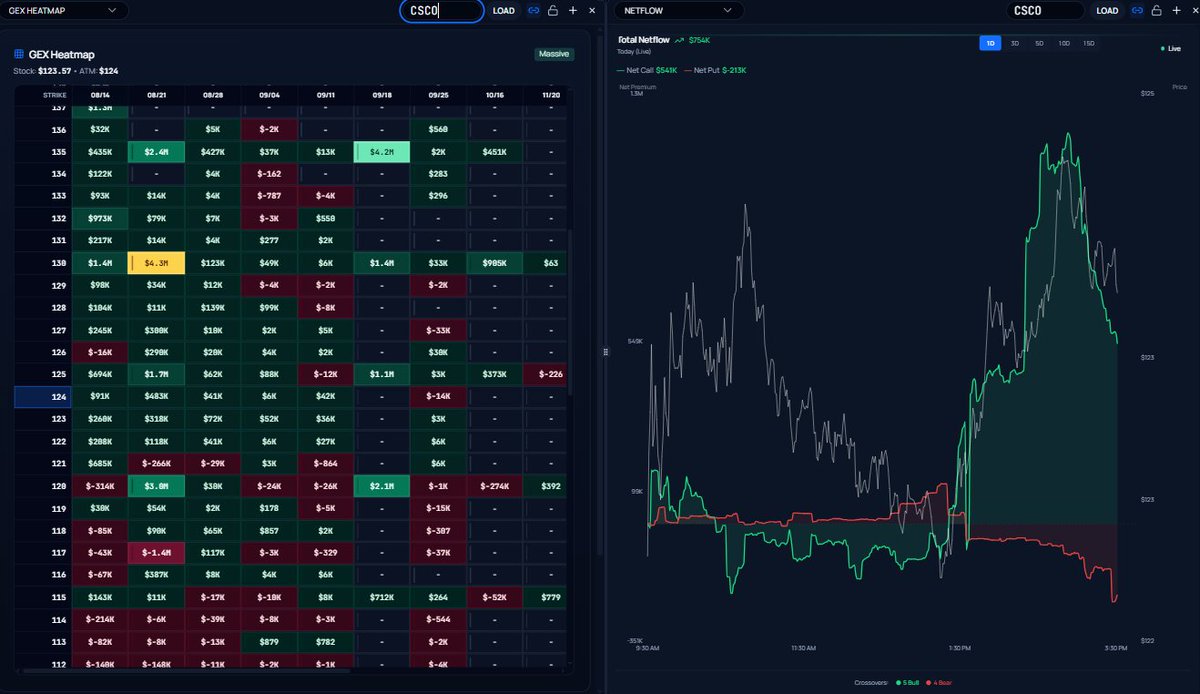The image size is (1200, 694).
Task: Click the trend arrow icon beside Total Netflow
Action: coord(680,40)
